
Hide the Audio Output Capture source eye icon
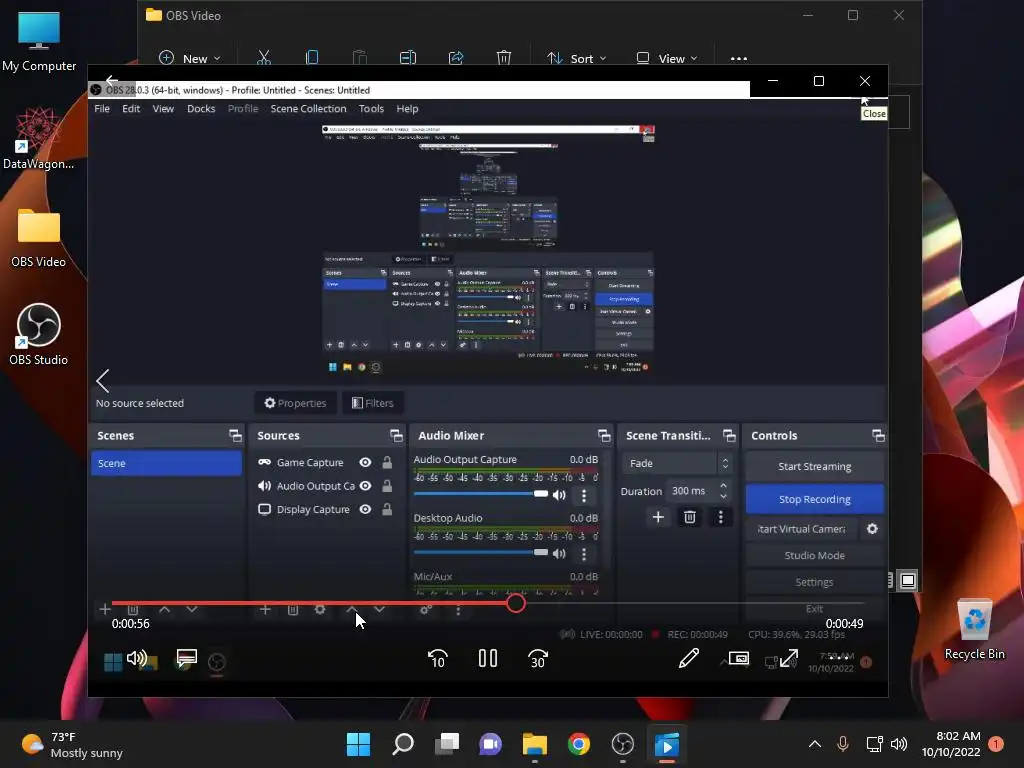point(365,486)
